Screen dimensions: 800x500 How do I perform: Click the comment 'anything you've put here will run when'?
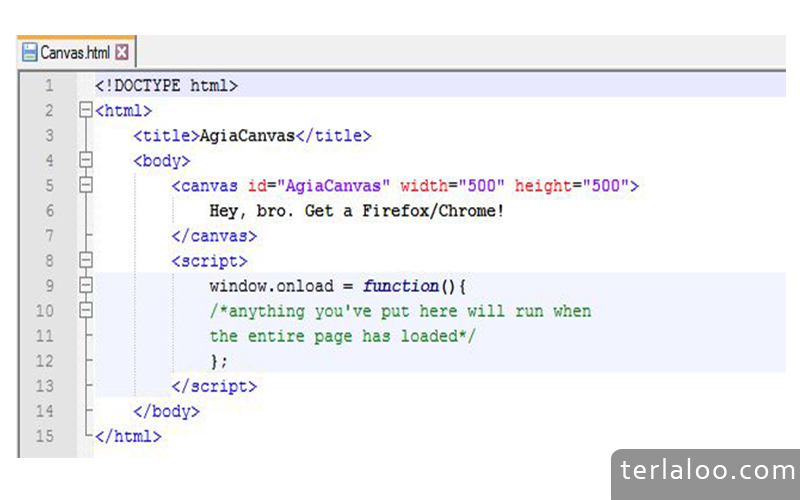[401, 311]
